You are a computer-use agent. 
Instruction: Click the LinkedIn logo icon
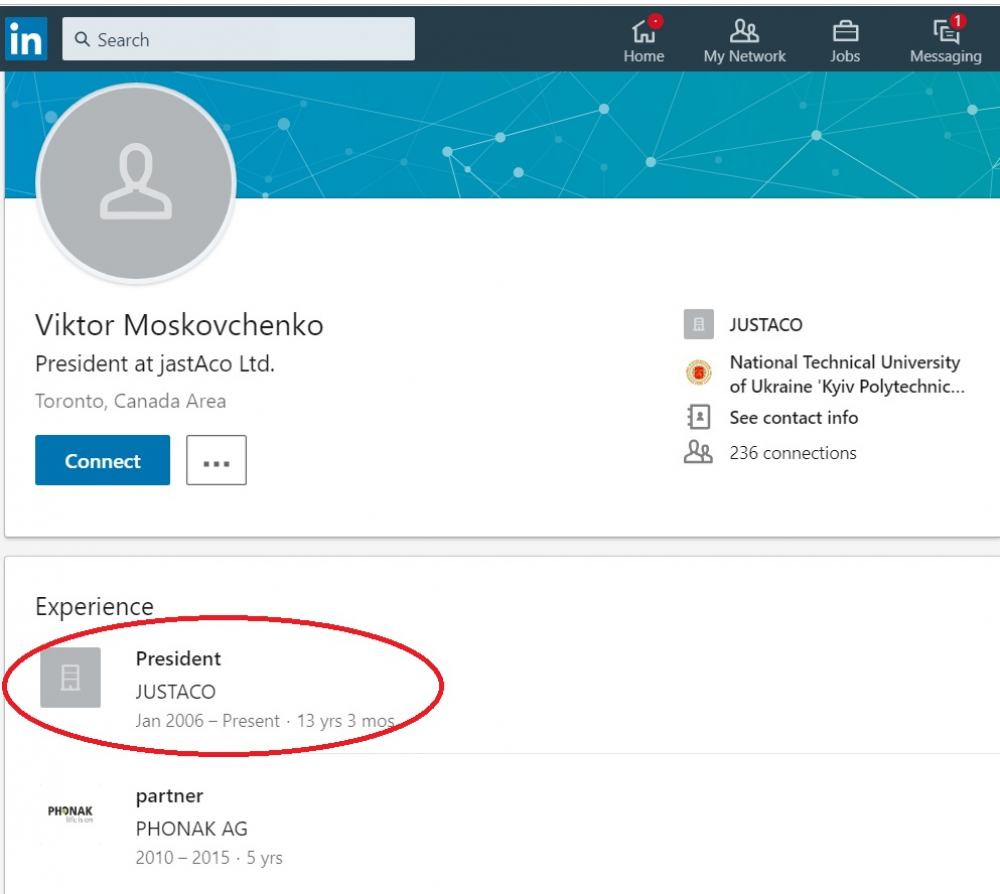[26, 39]
